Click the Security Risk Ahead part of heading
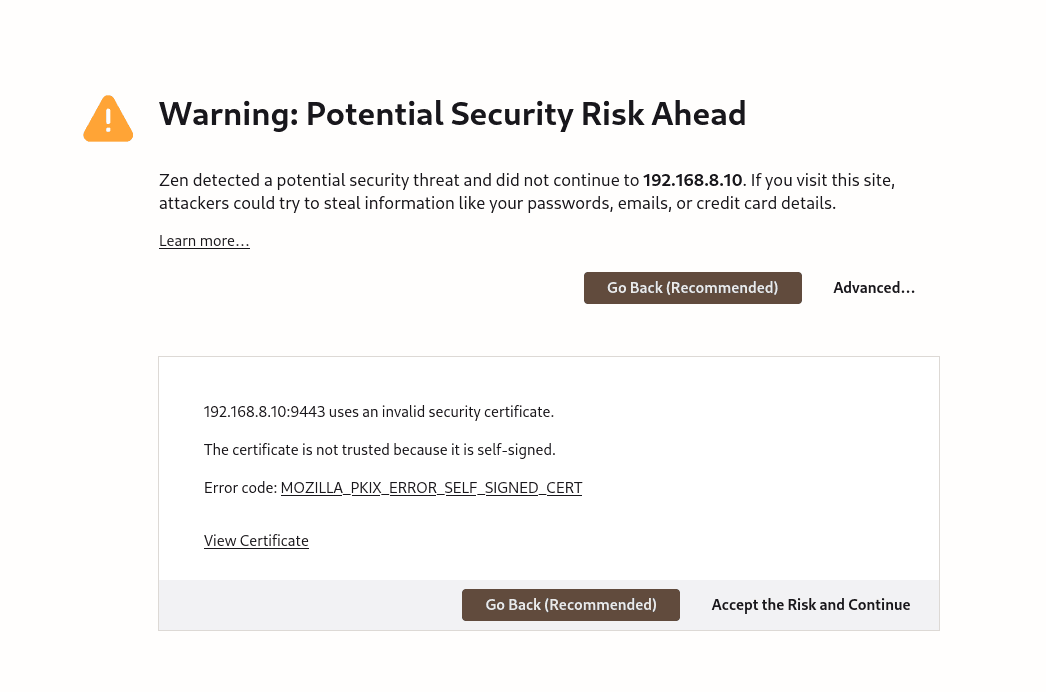The height and width of the screenshot is (692, 1046). click(597, 113)
